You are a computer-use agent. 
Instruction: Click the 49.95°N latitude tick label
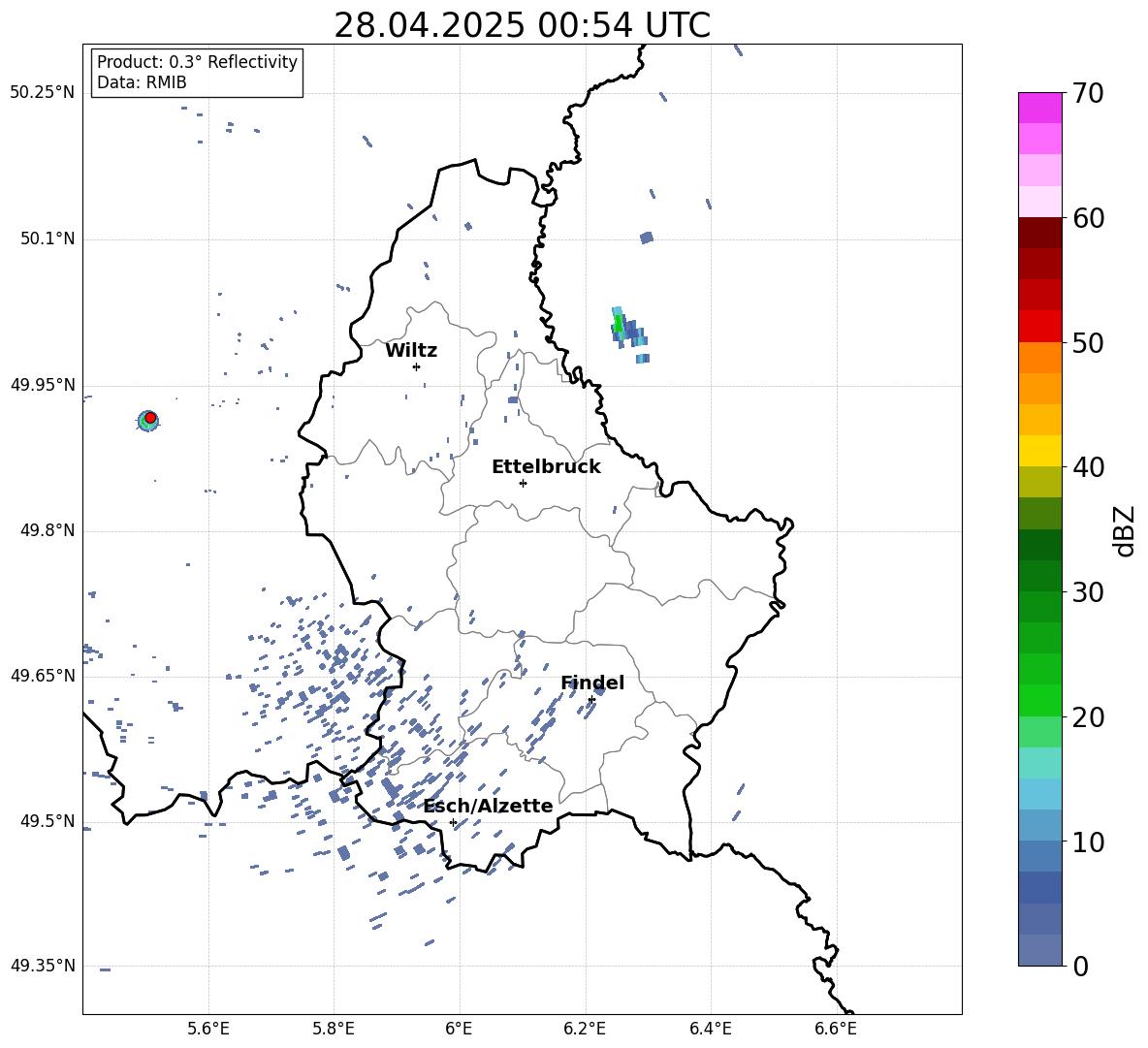coord(43,385)
